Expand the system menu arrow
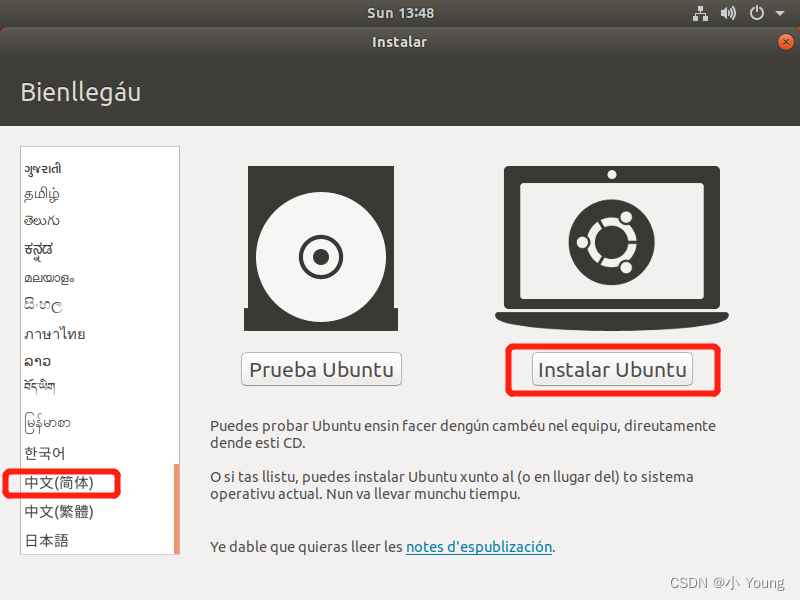 tap(780, 13)
